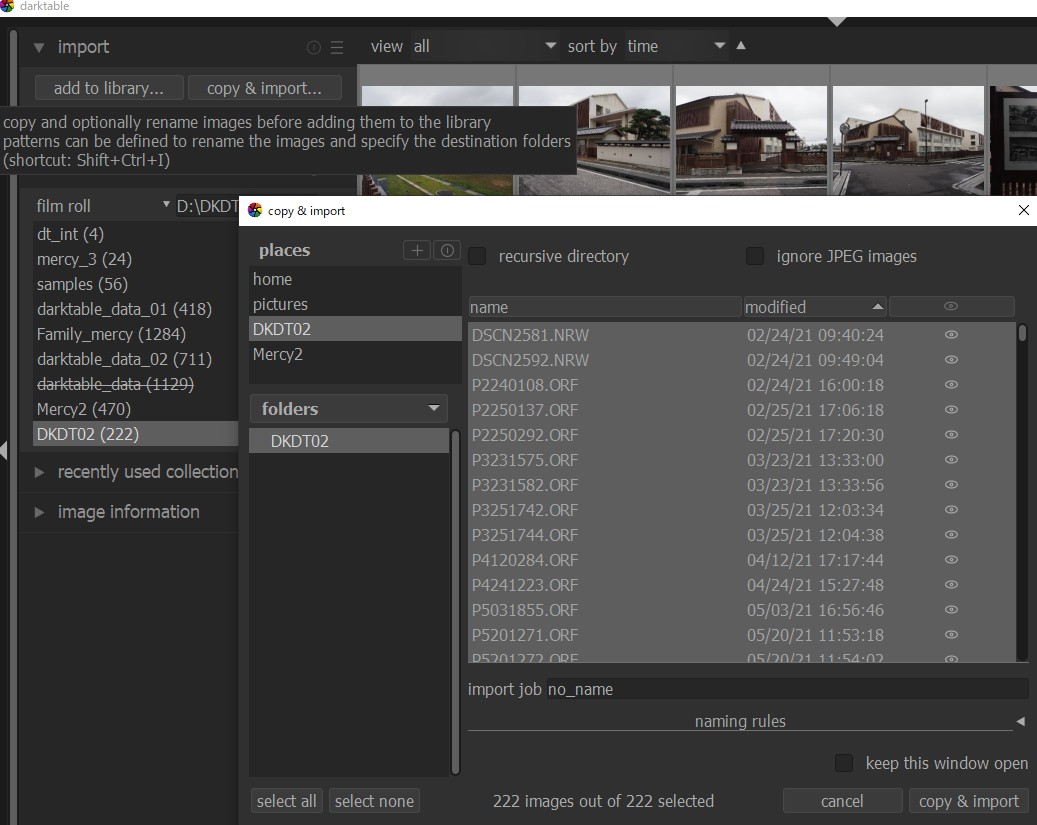The image size is (1037, 825).
Task: Show thumbnail for P3231582.ORF
Action: click(x=951, y=485)
